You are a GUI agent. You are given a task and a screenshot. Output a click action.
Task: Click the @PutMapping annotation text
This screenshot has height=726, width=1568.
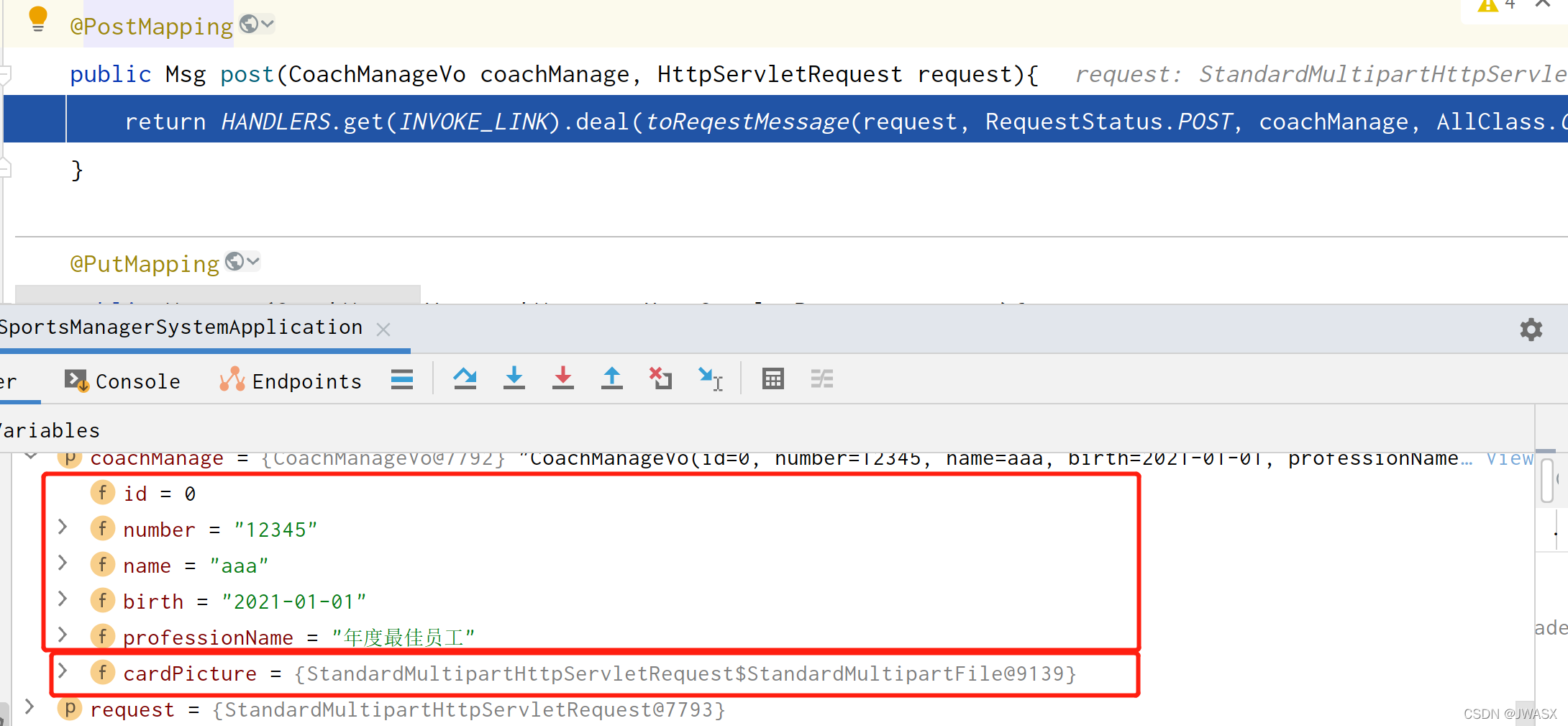click(x=145, y=263)
